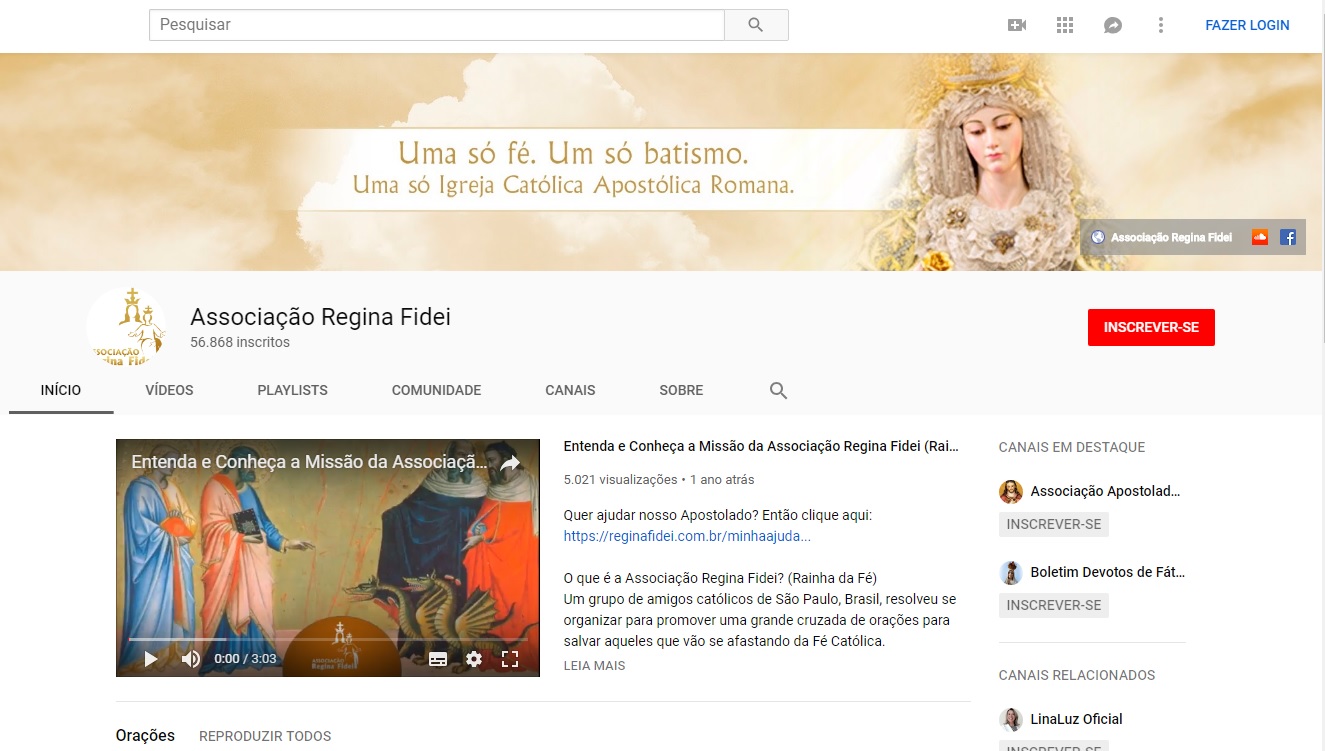Viewport: 1325px width, 751px height.
Task: Click FAZER LOGIN to sign in
Action: click(1247, 25)
